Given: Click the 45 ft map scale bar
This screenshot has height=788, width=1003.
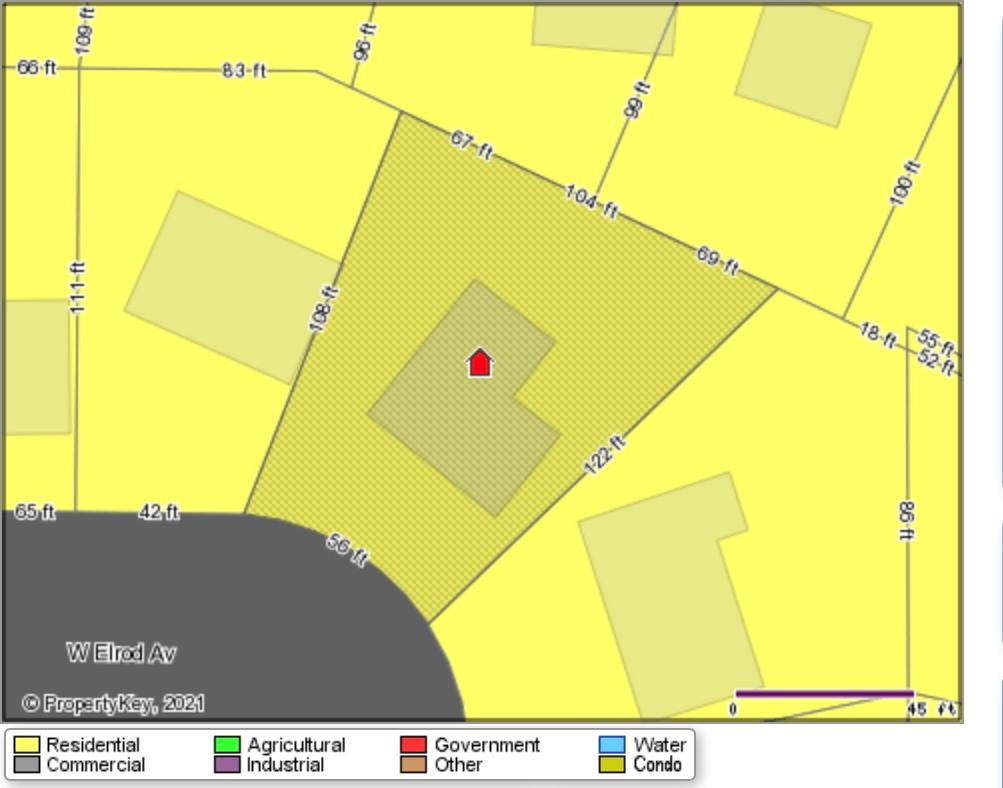Looking at the screenshot, I should coord(824,693).
